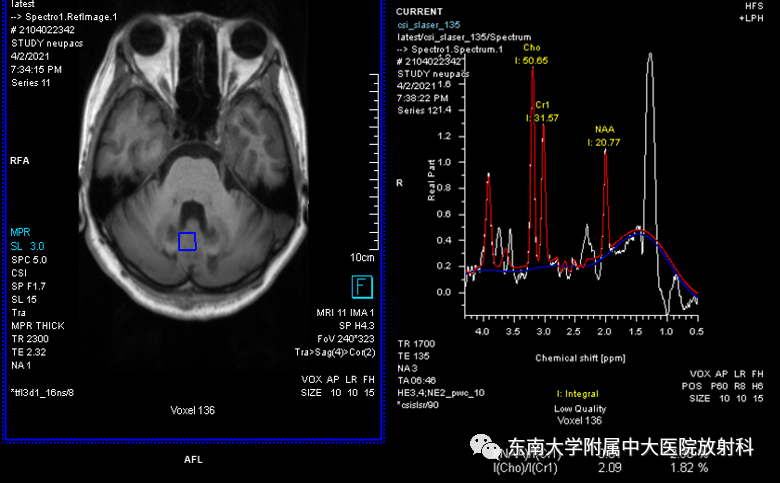This screenshot has height=483, width=780.
Task: Click the SPC 5.0 text
Action: pyautogui.click(x=29, y=260)
